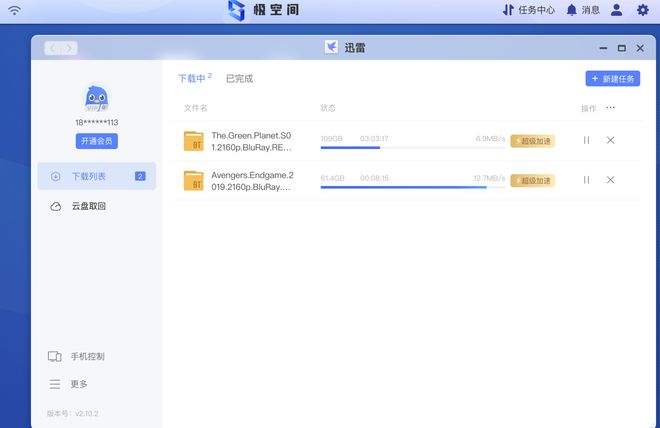This screenshot has height=428, width=660.
Task: Open 消息 notifications bell in top bar
Action: pyautogui.click(x=582, y=10)
